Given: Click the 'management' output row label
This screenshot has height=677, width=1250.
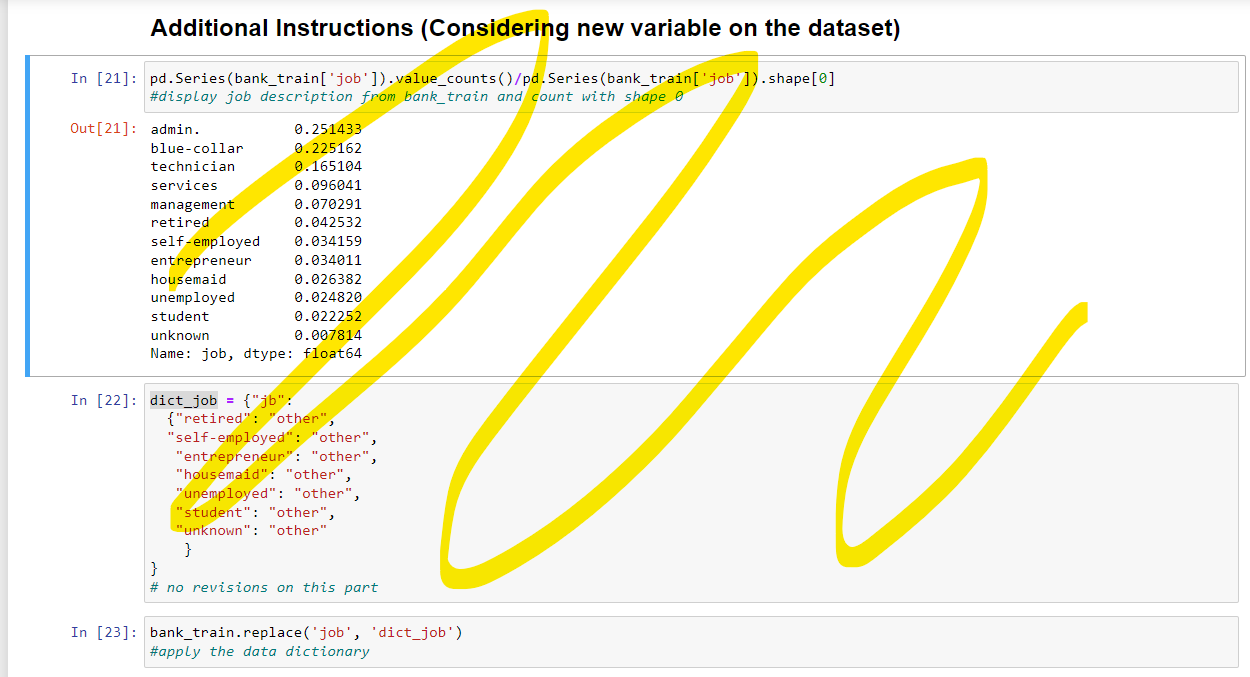Looking at the screenshot, I should [193, 204].
